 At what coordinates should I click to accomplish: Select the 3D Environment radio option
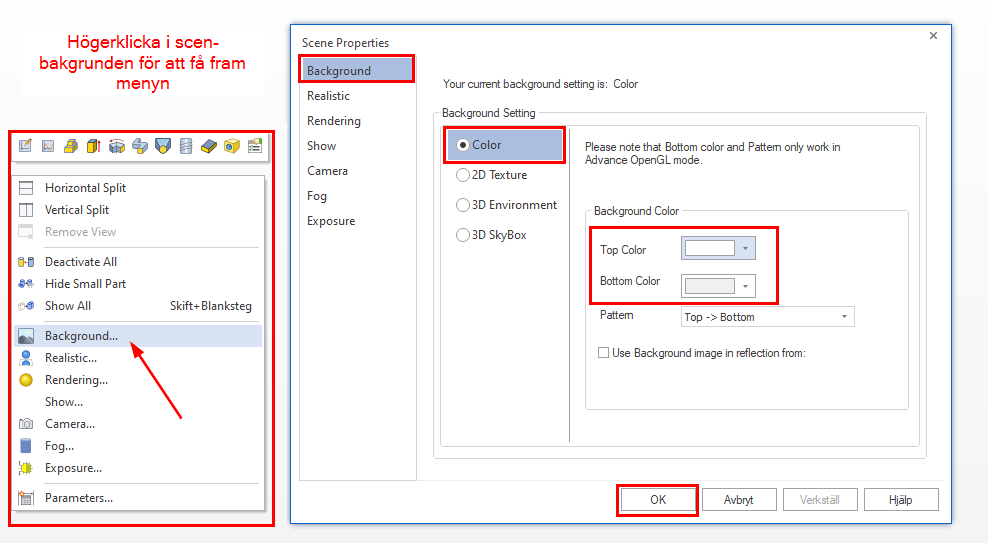[462, 205]
